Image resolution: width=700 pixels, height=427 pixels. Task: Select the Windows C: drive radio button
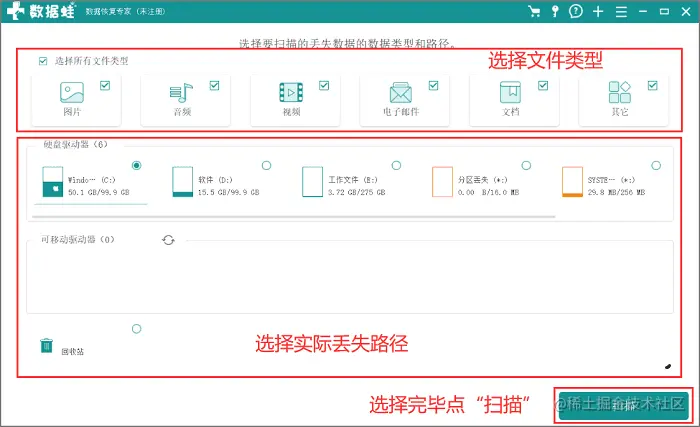(137, 165)
